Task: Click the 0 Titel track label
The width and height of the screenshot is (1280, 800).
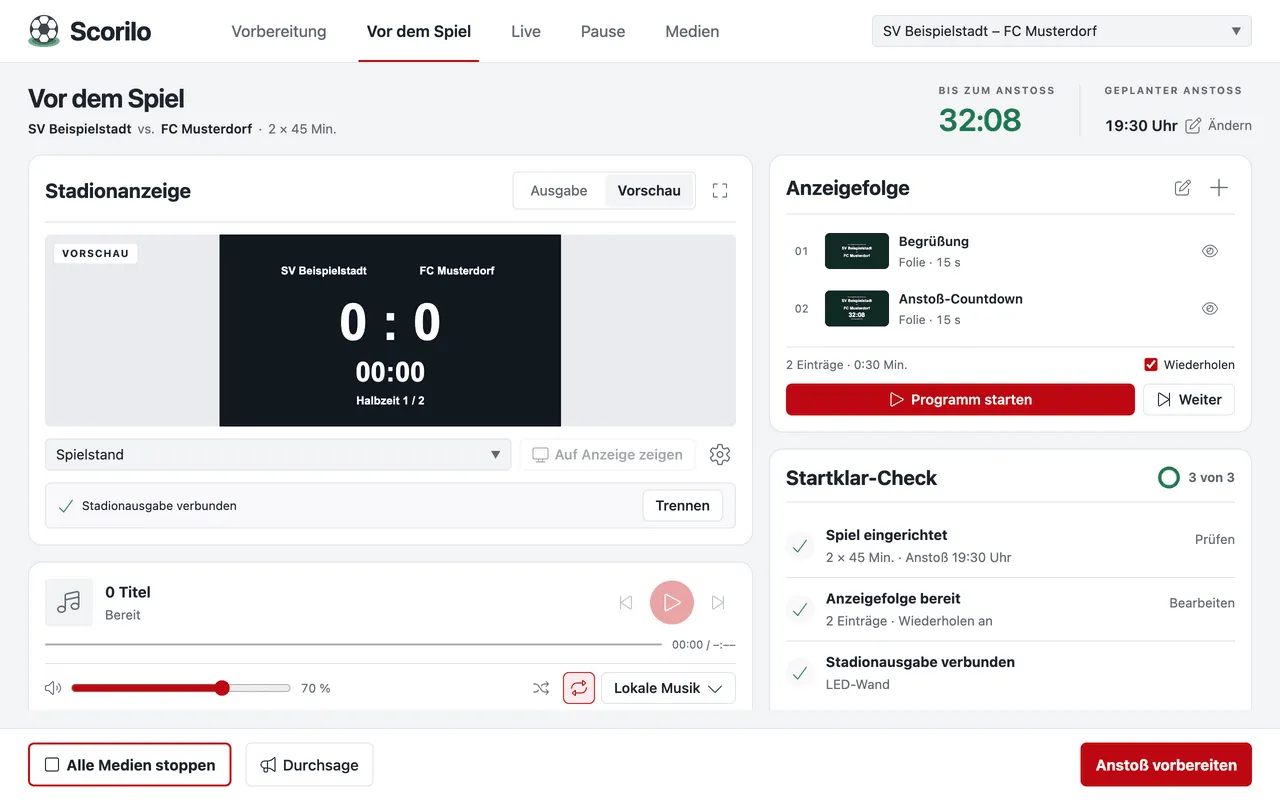Action: click(x=128, y=592)
